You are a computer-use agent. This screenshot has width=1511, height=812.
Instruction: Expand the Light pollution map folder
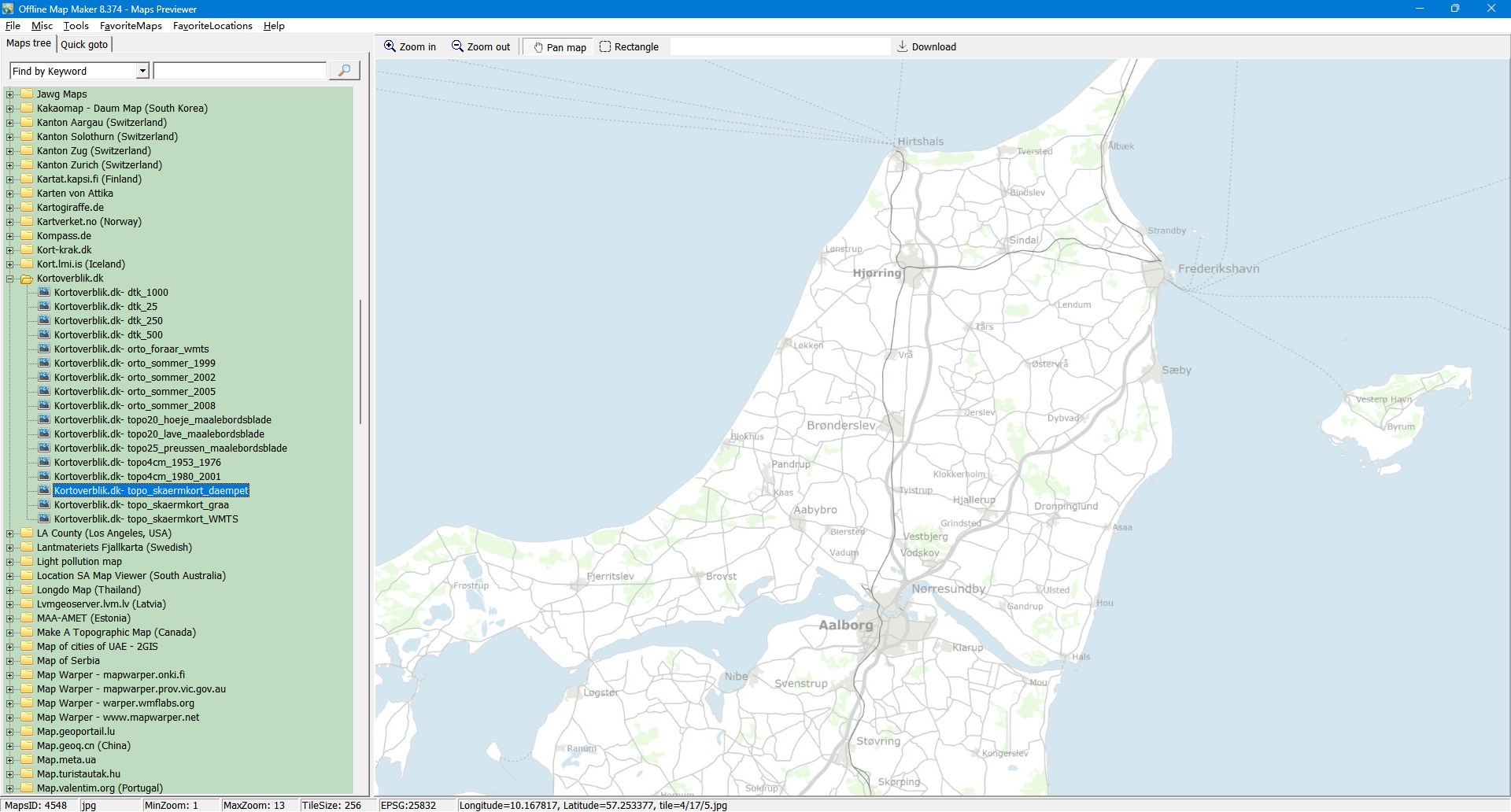click(10, 562)
